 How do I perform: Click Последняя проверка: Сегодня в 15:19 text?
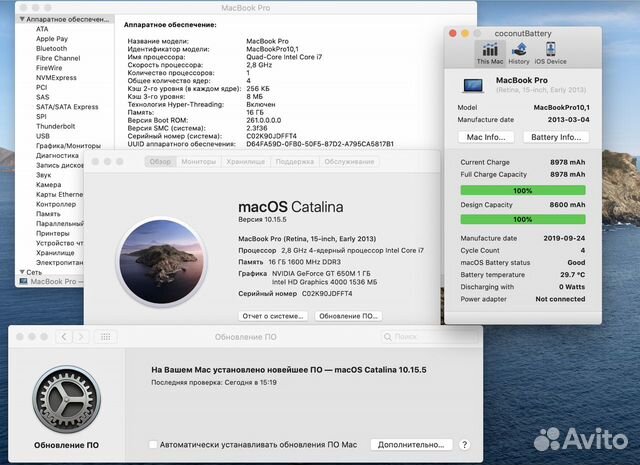[214, 383]
